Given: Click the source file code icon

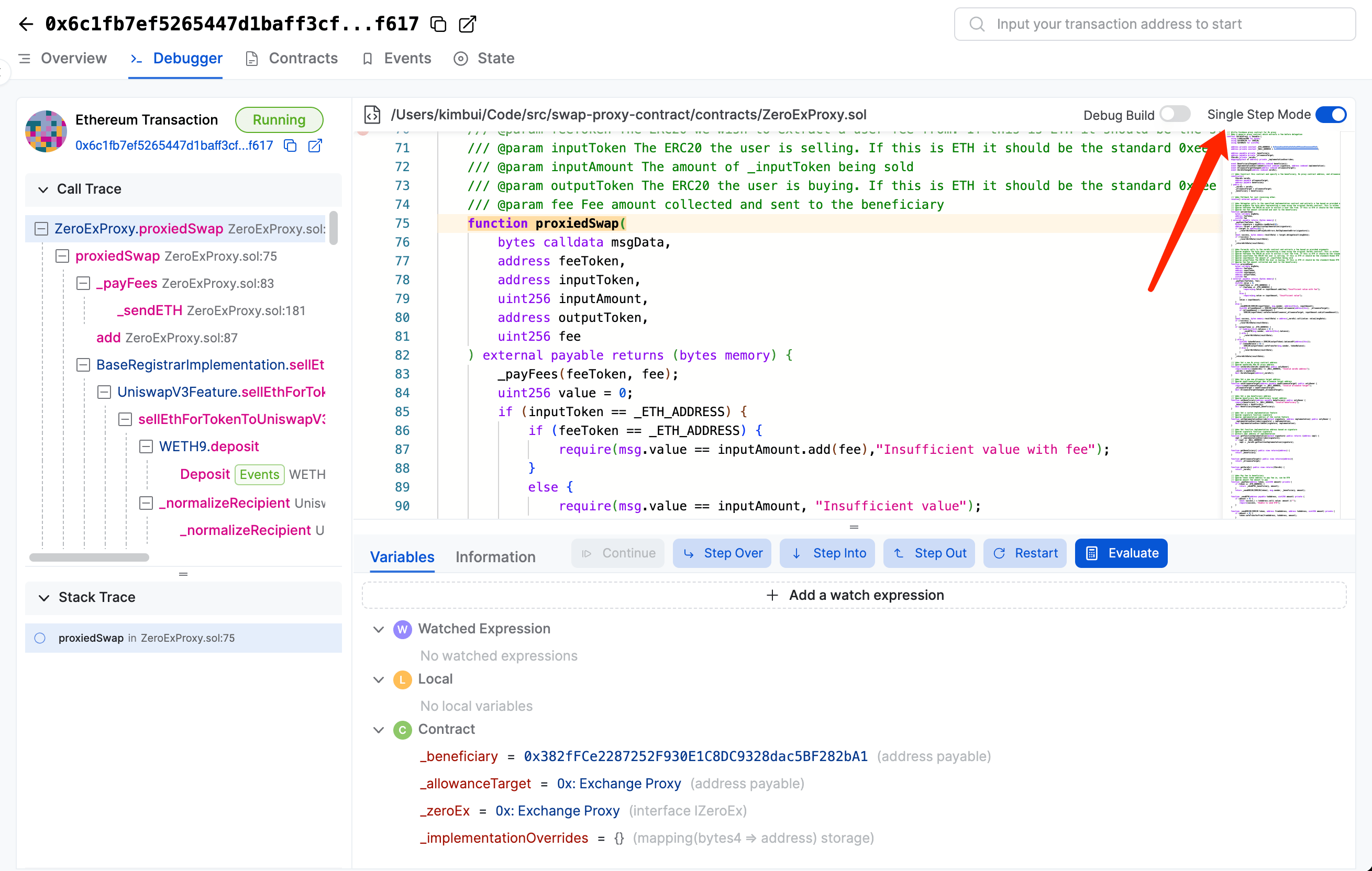Looking at the screenshot, I should pos(373,115).
